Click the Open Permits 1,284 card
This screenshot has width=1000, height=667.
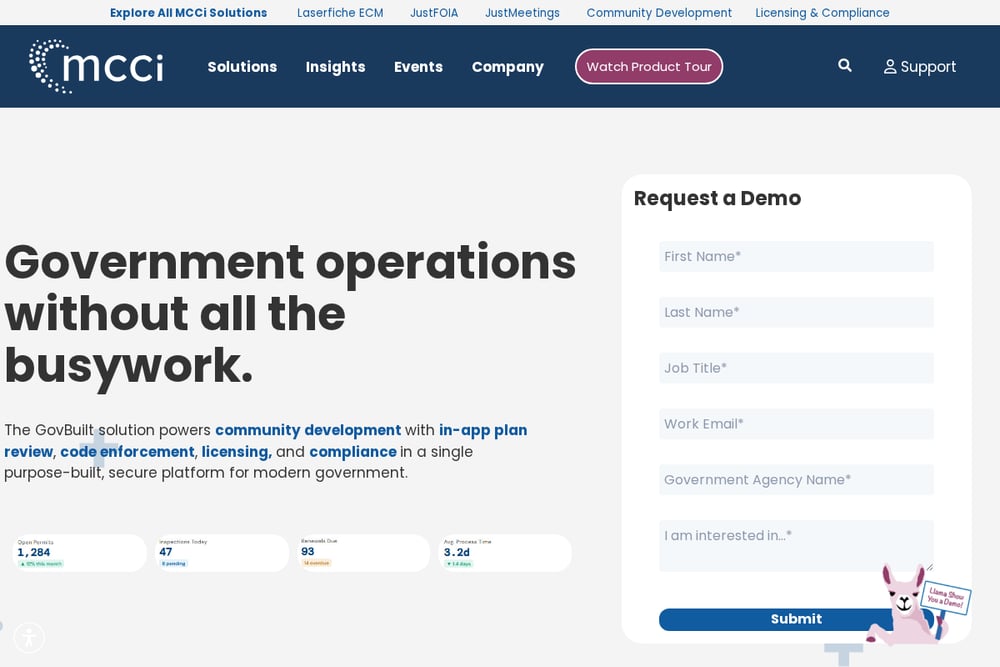coord(79,553)
